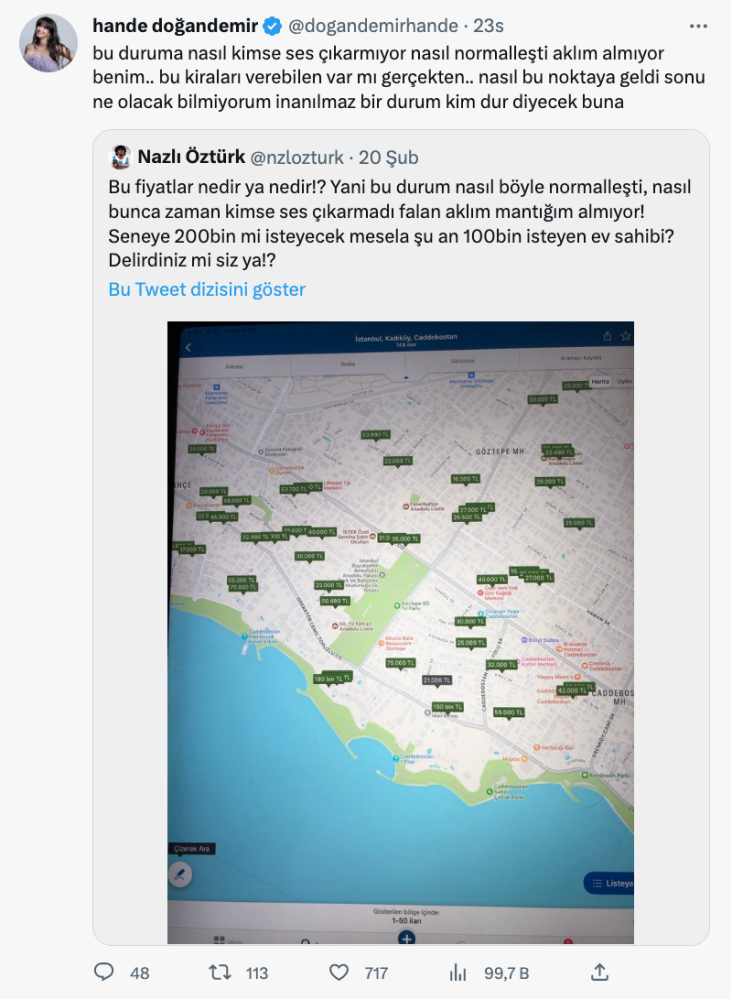Open the three-dot more options menu

(698, 26)
